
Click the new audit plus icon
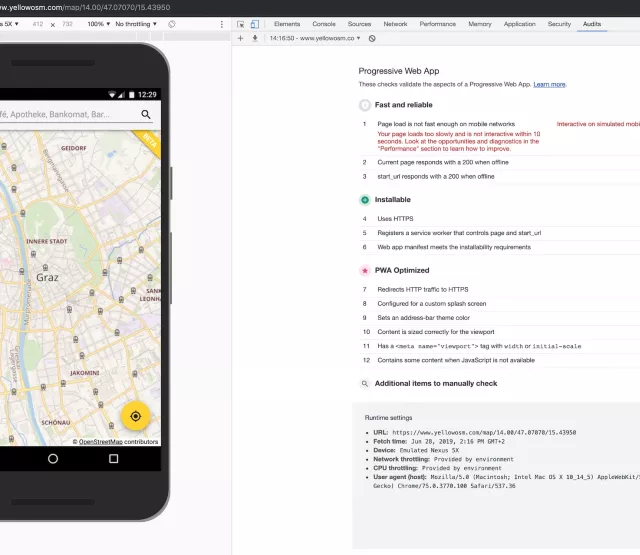point(240,38)
